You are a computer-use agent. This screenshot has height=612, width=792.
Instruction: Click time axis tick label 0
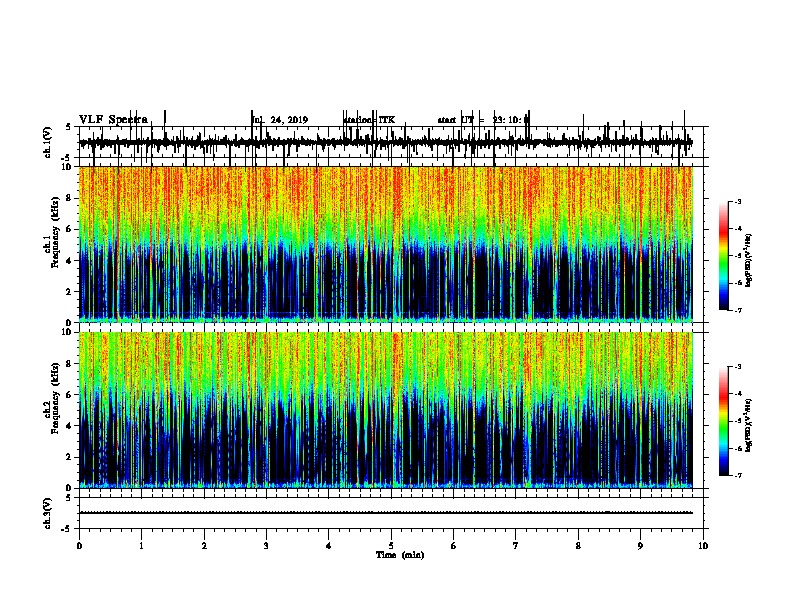79,546
